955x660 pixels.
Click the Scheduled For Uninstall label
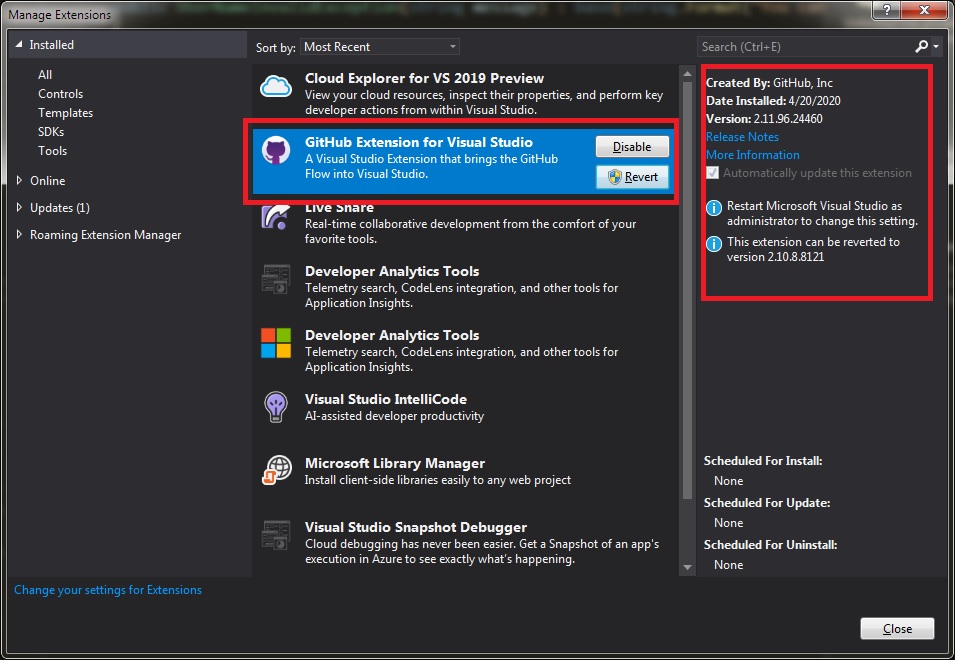click(x=770, y=545)
